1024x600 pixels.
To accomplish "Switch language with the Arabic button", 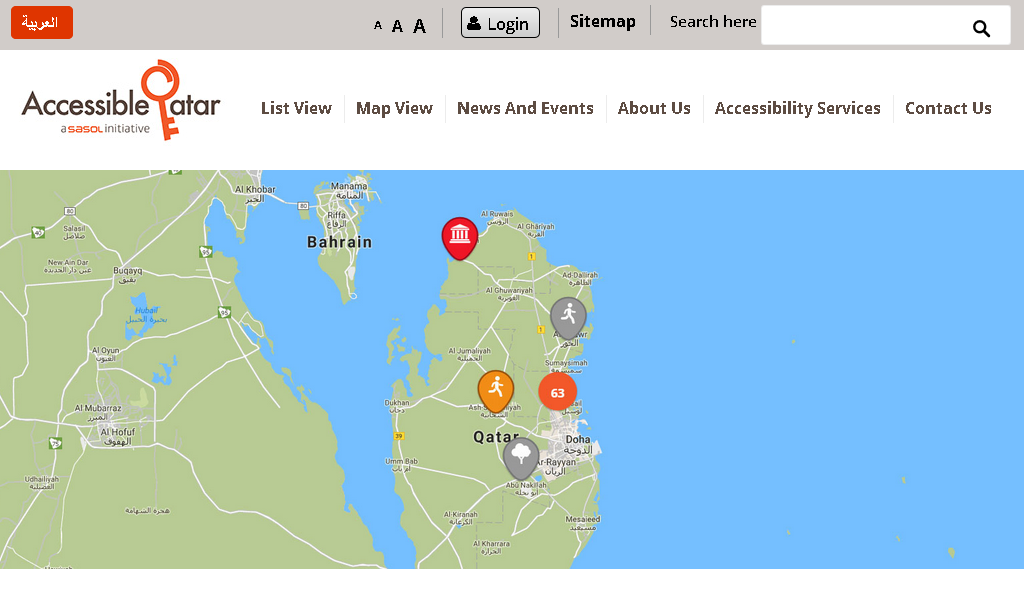I will click(42, 23).
